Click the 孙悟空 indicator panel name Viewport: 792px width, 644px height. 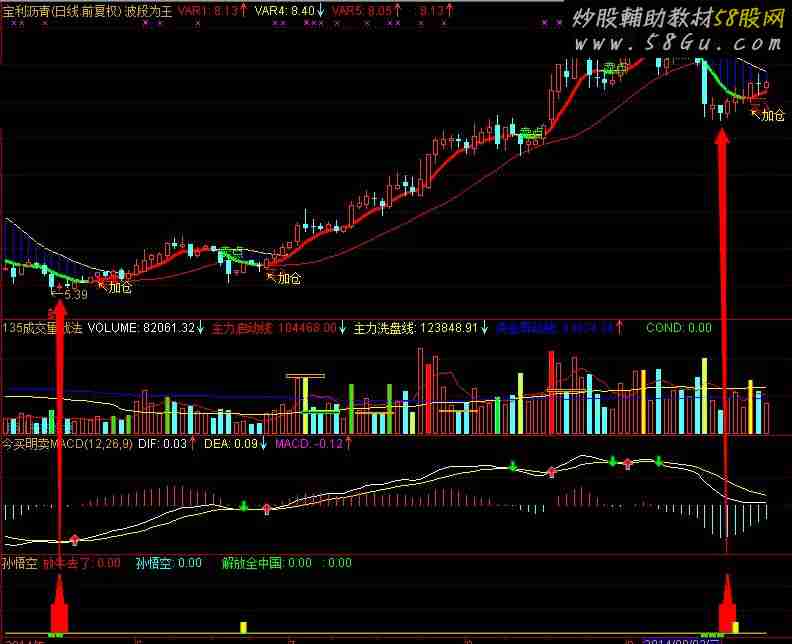pyautogui.click(x=20, y=563)
